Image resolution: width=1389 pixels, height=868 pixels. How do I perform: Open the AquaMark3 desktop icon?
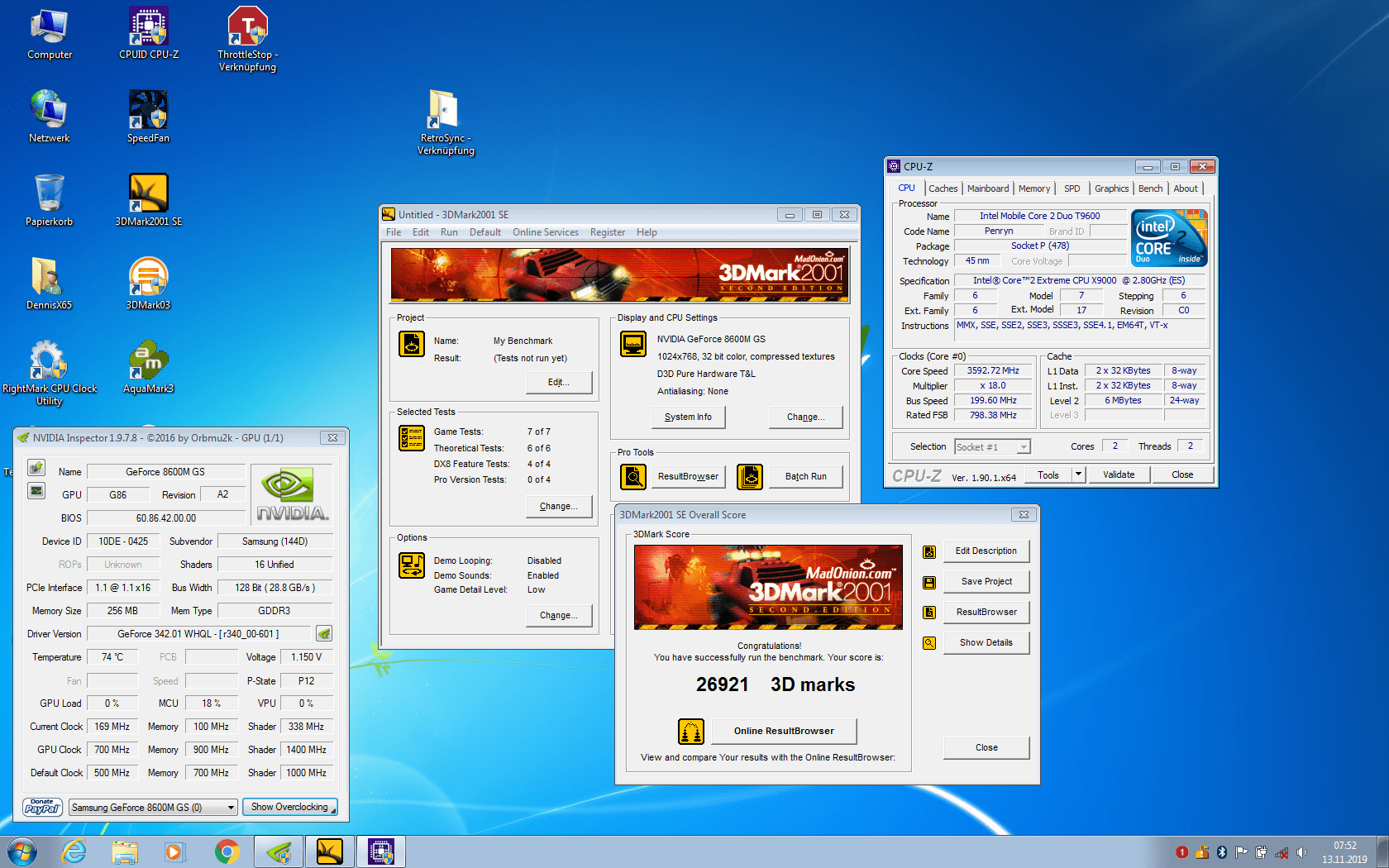pyautogui.click(x=149, y=367)
